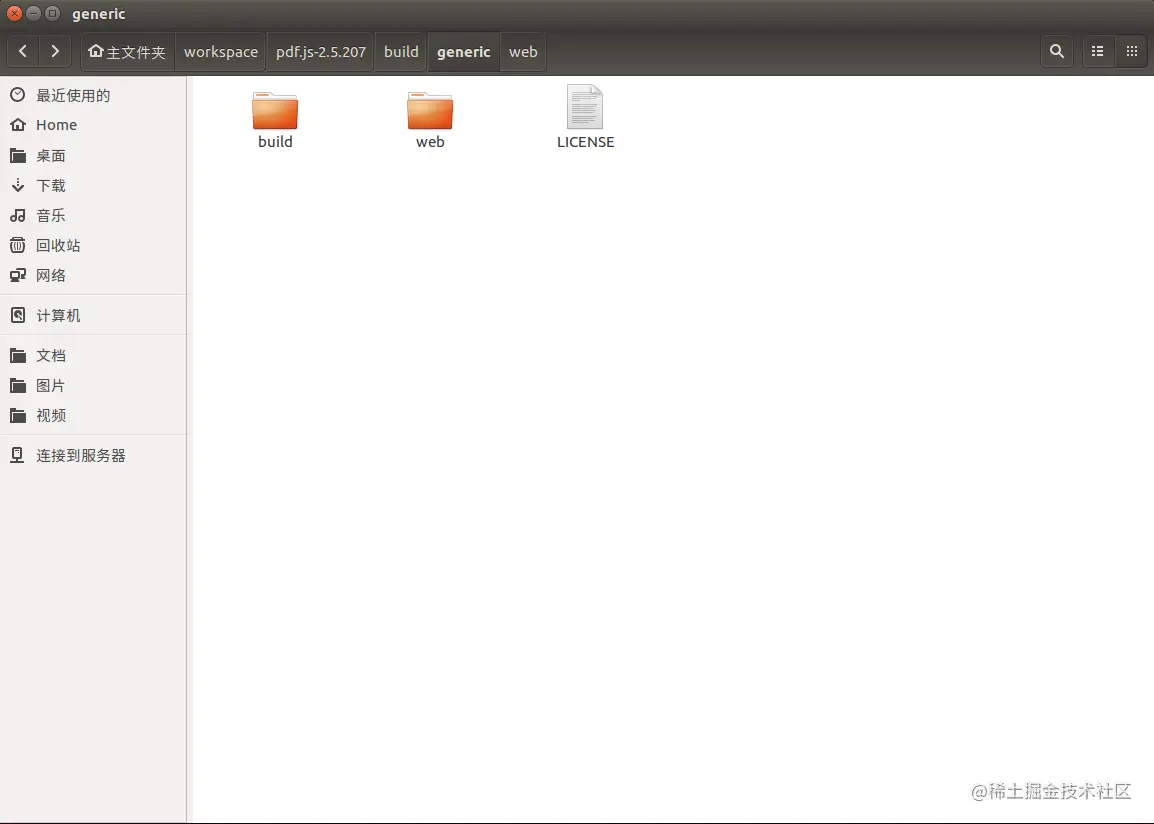Switch to list view icon
The image size is (1154, 824).
click(x=1097, y=52)
